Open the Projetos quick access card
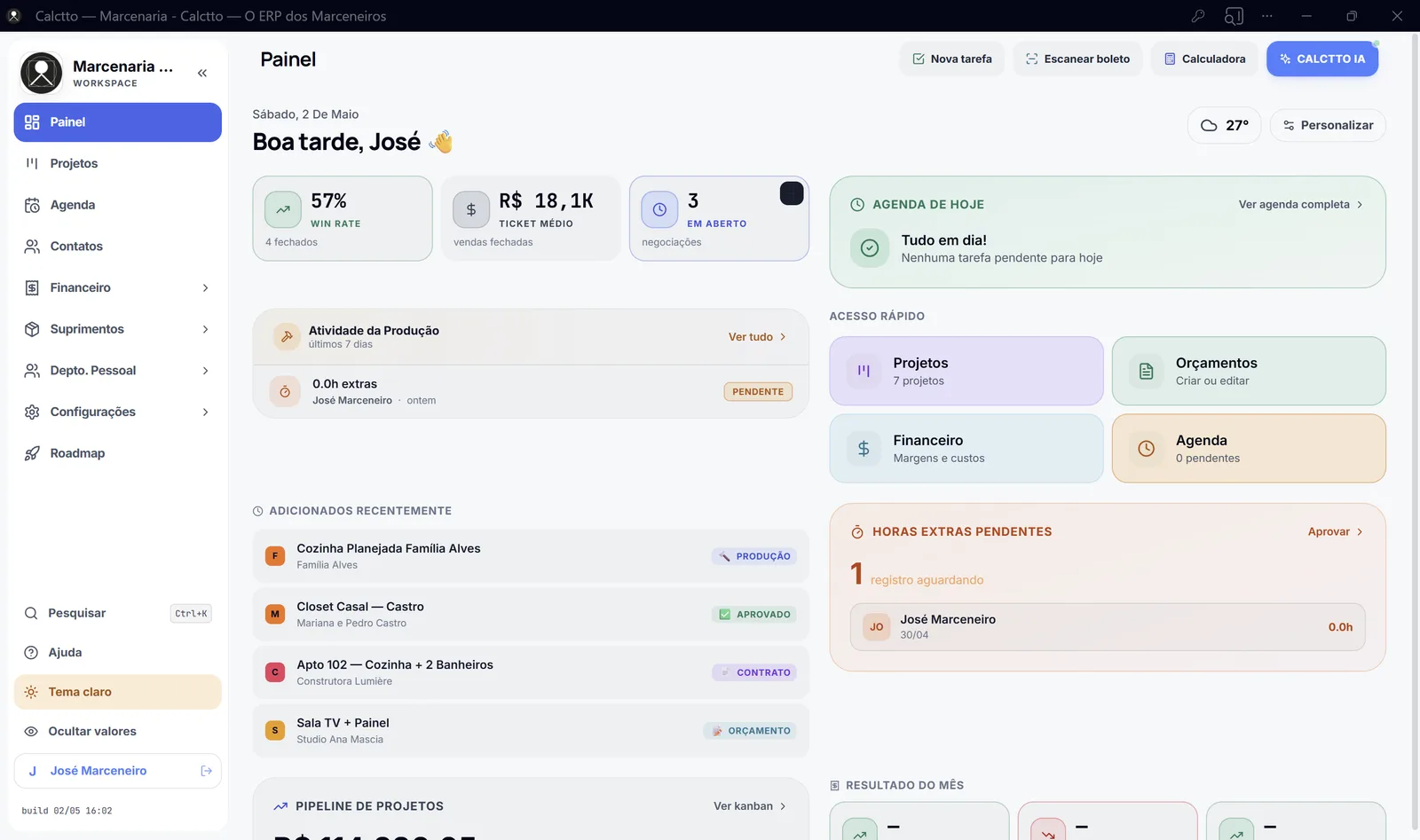This screenshot has height=840, width=1420. (x=966, y=371)
